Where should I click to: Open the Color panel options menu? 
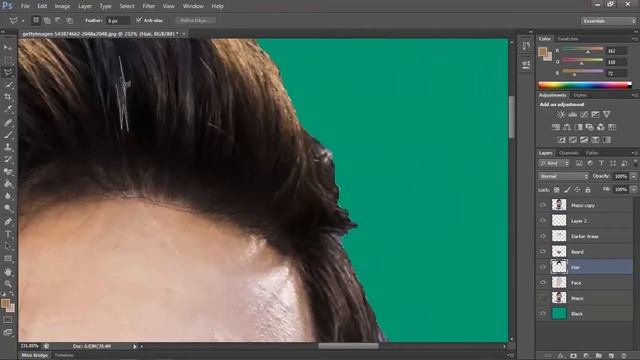pyautogui.click(x=634, y=39)
